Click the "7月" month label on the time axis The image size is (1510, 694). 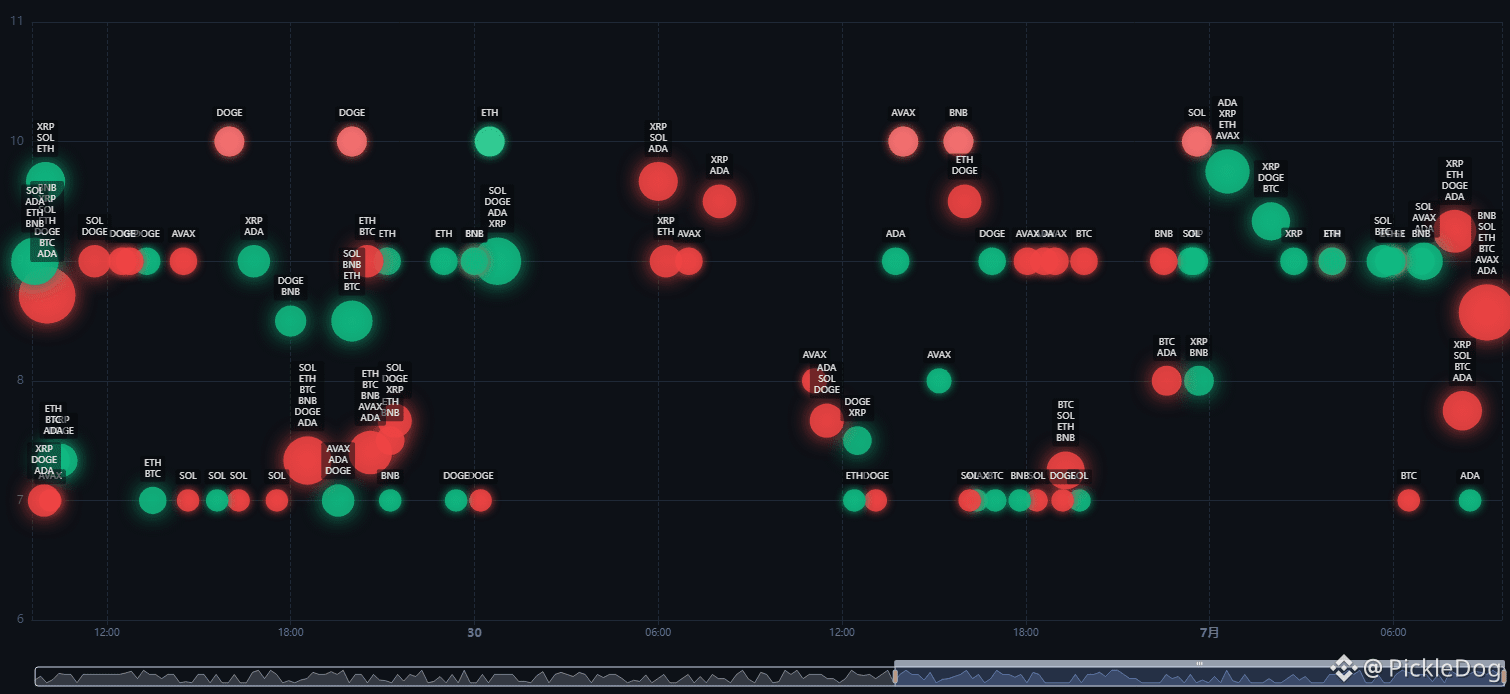tap(1209, 632)
